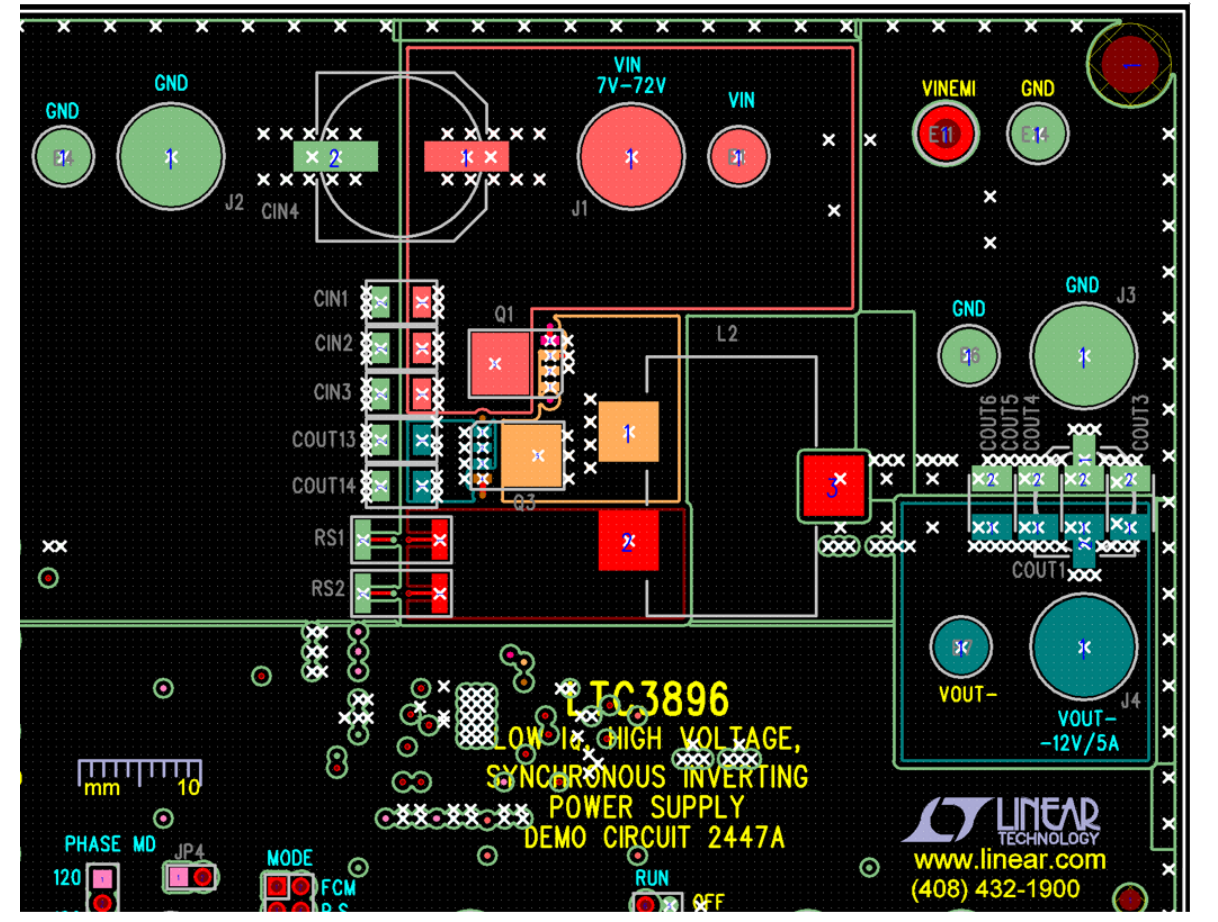Image resolution: width=1218 pixels, height=922 pixels.
Task: Click the 'COUT13' designator
Action: 324,439
